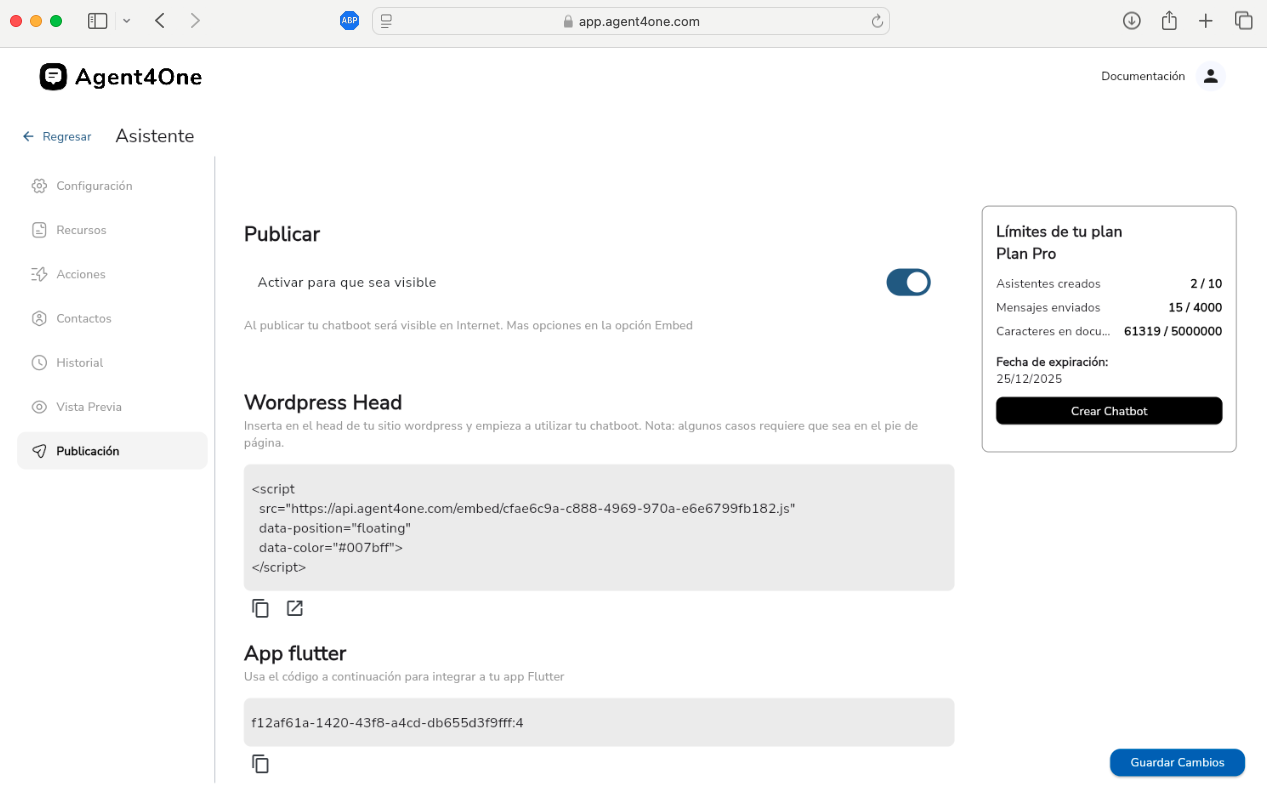The height and width of the screenshot is (798, 1267).
Task: Open the embed script in new window
Action: click(x=295, y=608)
